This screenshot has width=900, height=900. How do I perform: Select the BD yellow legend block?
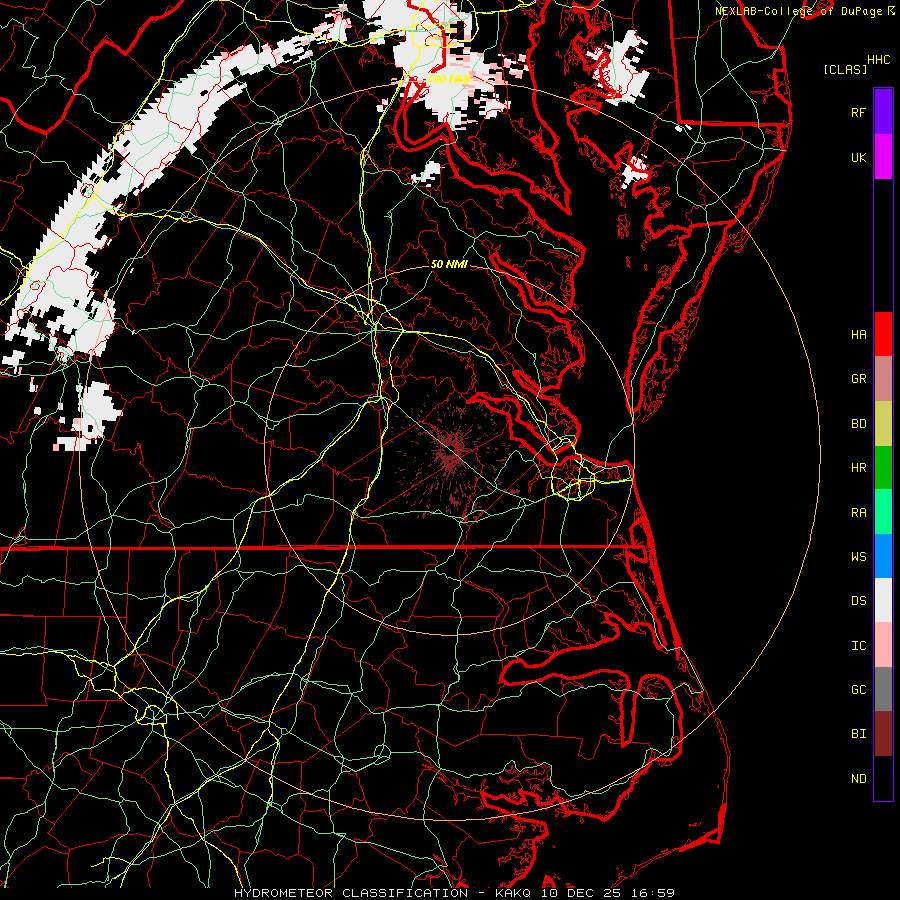[883, 424]
